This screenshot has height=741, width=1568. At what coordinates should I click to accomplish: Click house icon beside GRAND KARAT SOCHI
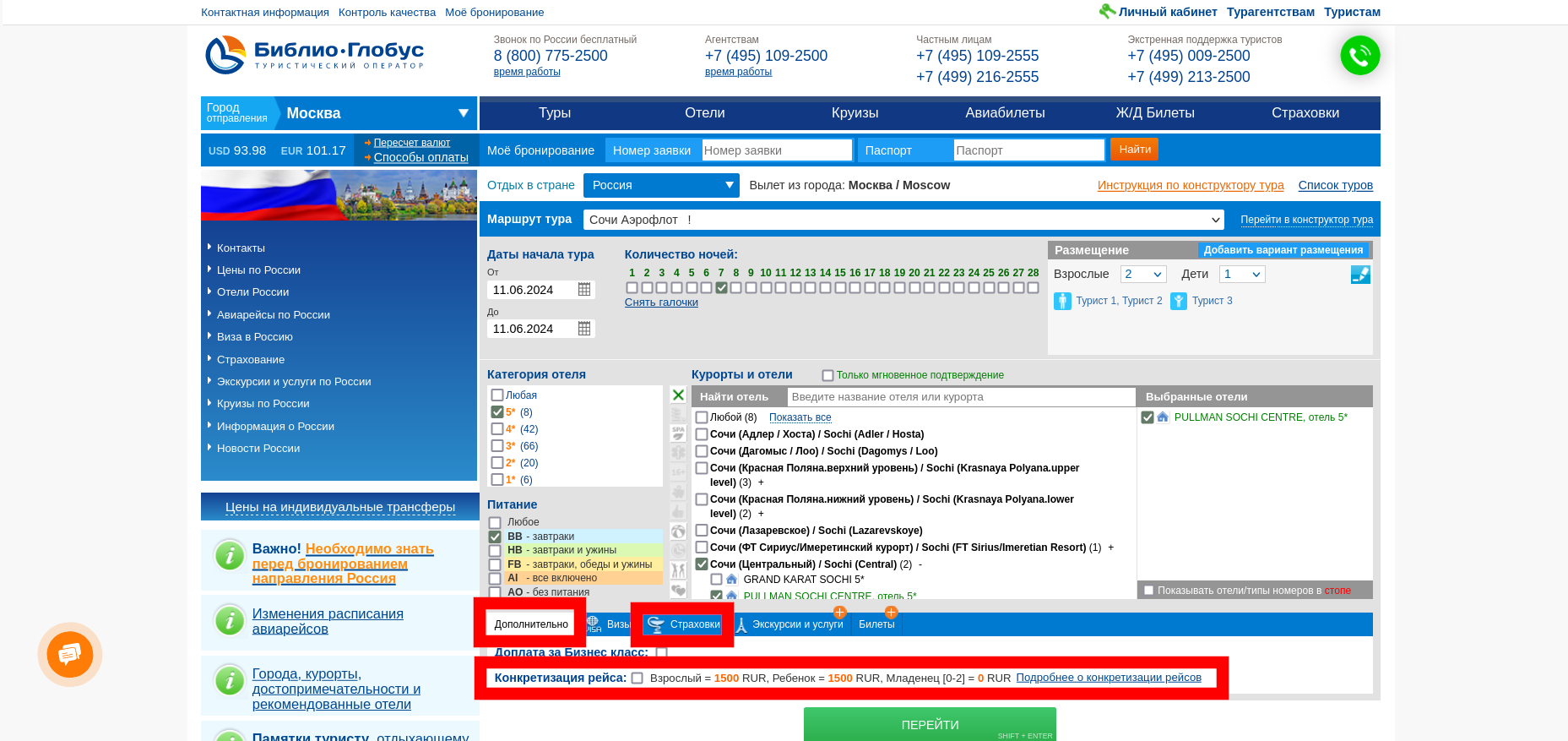pos(732,580)
